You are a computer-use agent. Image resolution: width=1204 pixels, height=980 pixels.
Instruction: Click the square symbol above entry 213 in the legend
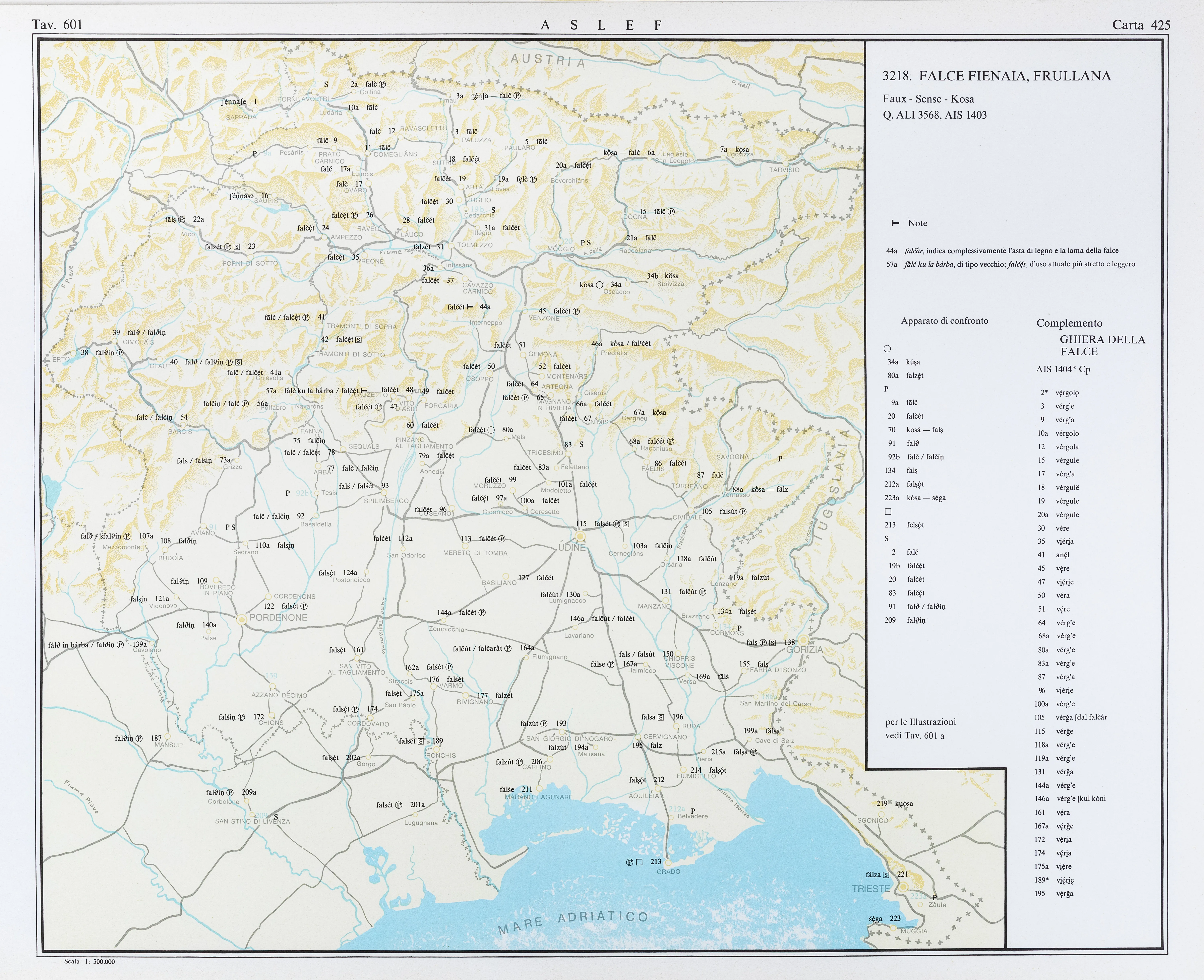click(888, 511)
